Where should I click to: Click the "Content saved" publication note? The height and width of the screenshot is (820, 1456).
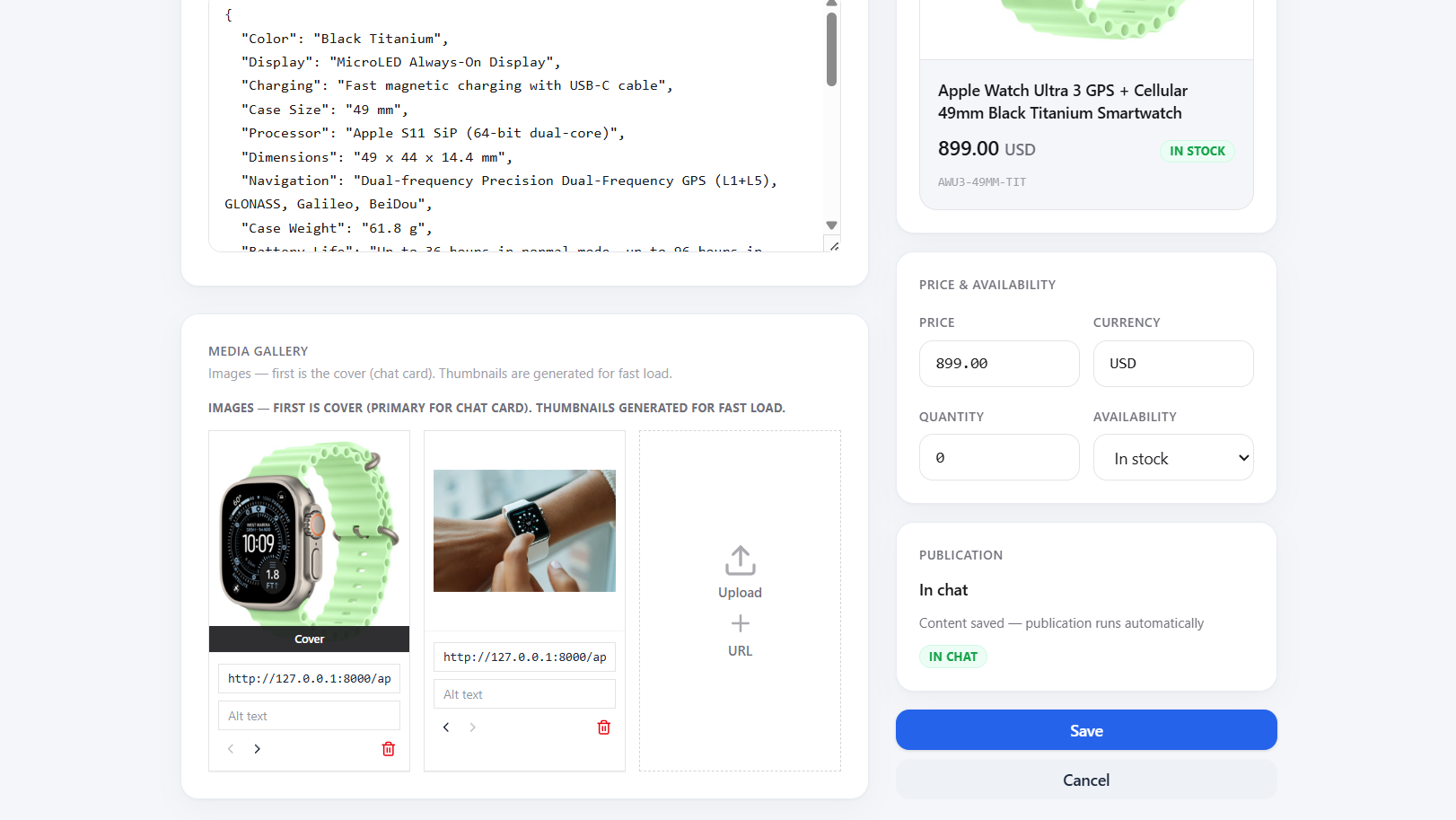click(x=1061, y=623)
